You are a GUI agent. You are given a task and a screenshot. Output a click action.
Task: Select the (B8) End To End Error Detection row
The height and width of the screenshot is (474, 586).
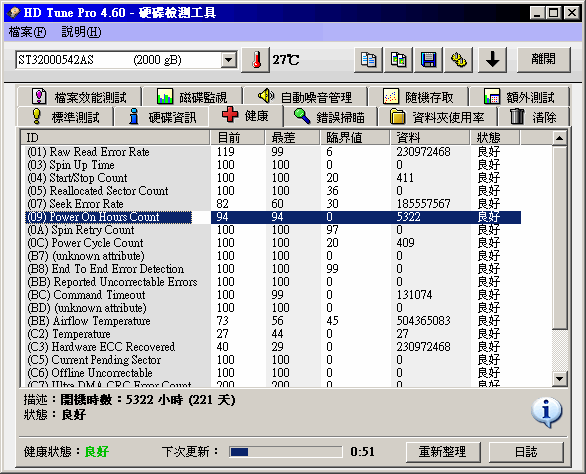click(x=273, y=269)
